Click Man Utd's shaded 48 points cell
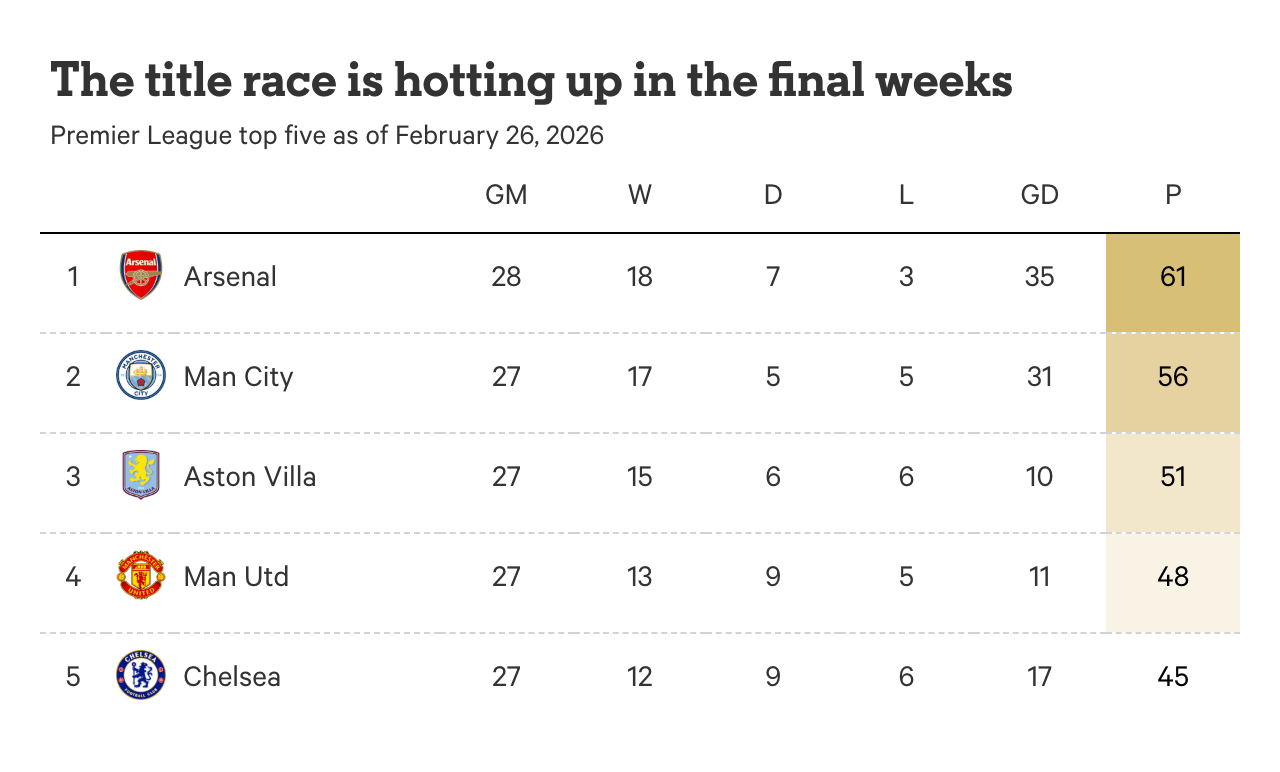 (x=1173, y=582)
